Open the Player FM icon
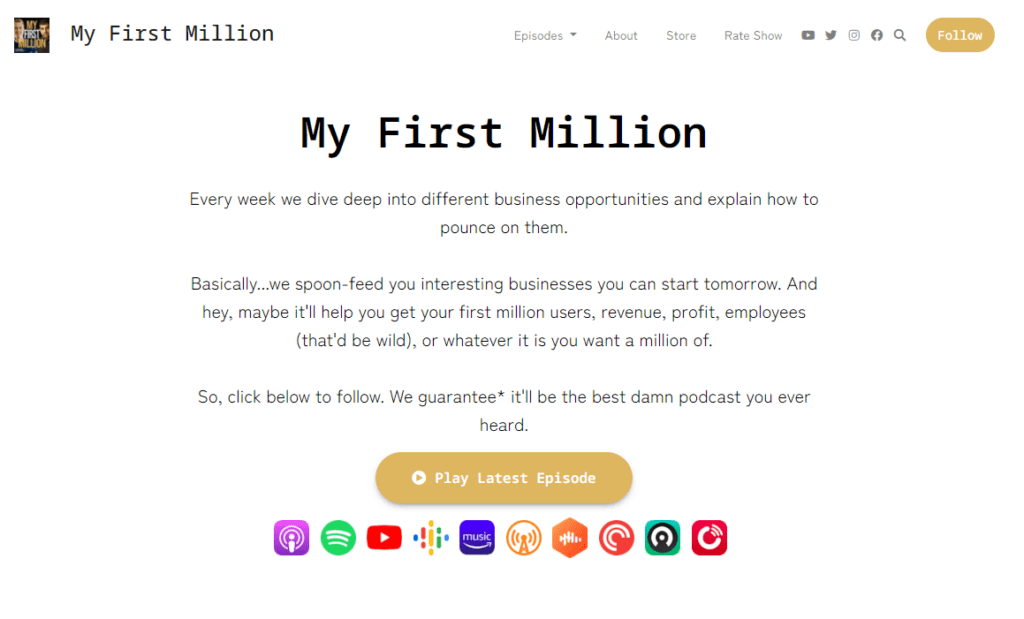 (709, 538)
